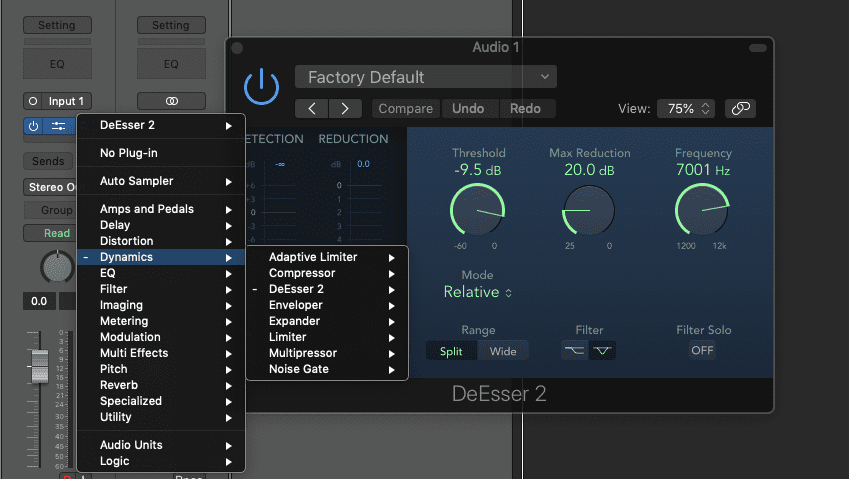Image resolution: width=849 pixels, height=479 pixels.
Task: Toggle Filter Solo OFF button
Action: tap(702, 350)
